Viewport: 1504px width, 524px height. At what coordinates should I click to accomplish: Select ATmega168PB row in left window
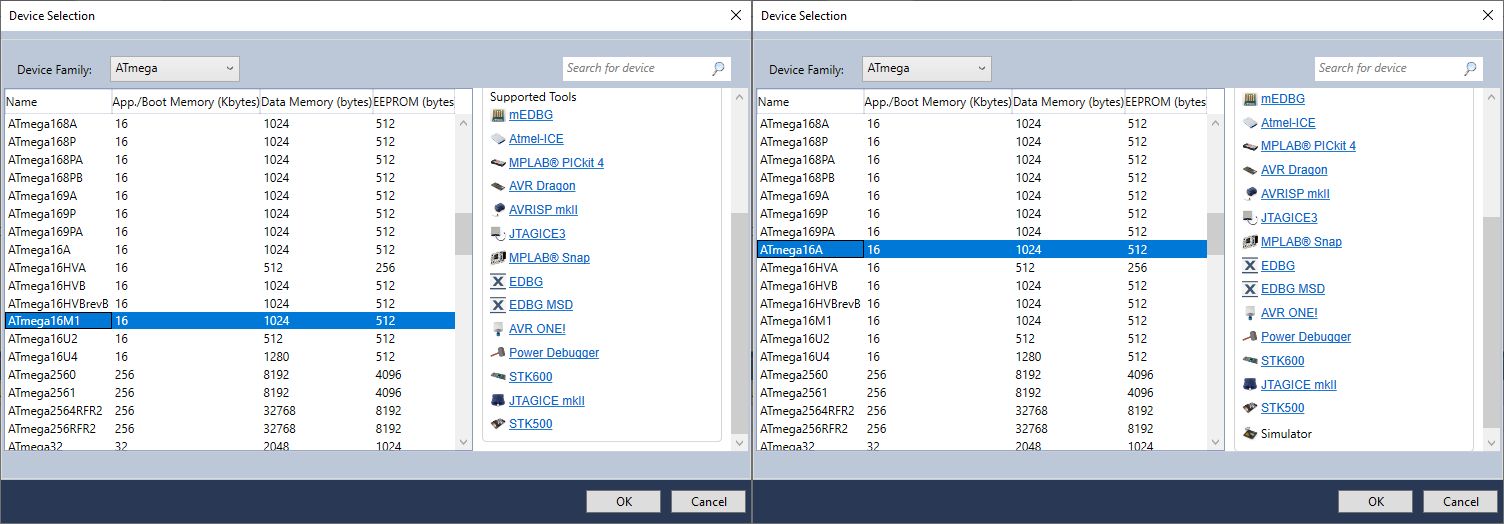pos(230,178)
